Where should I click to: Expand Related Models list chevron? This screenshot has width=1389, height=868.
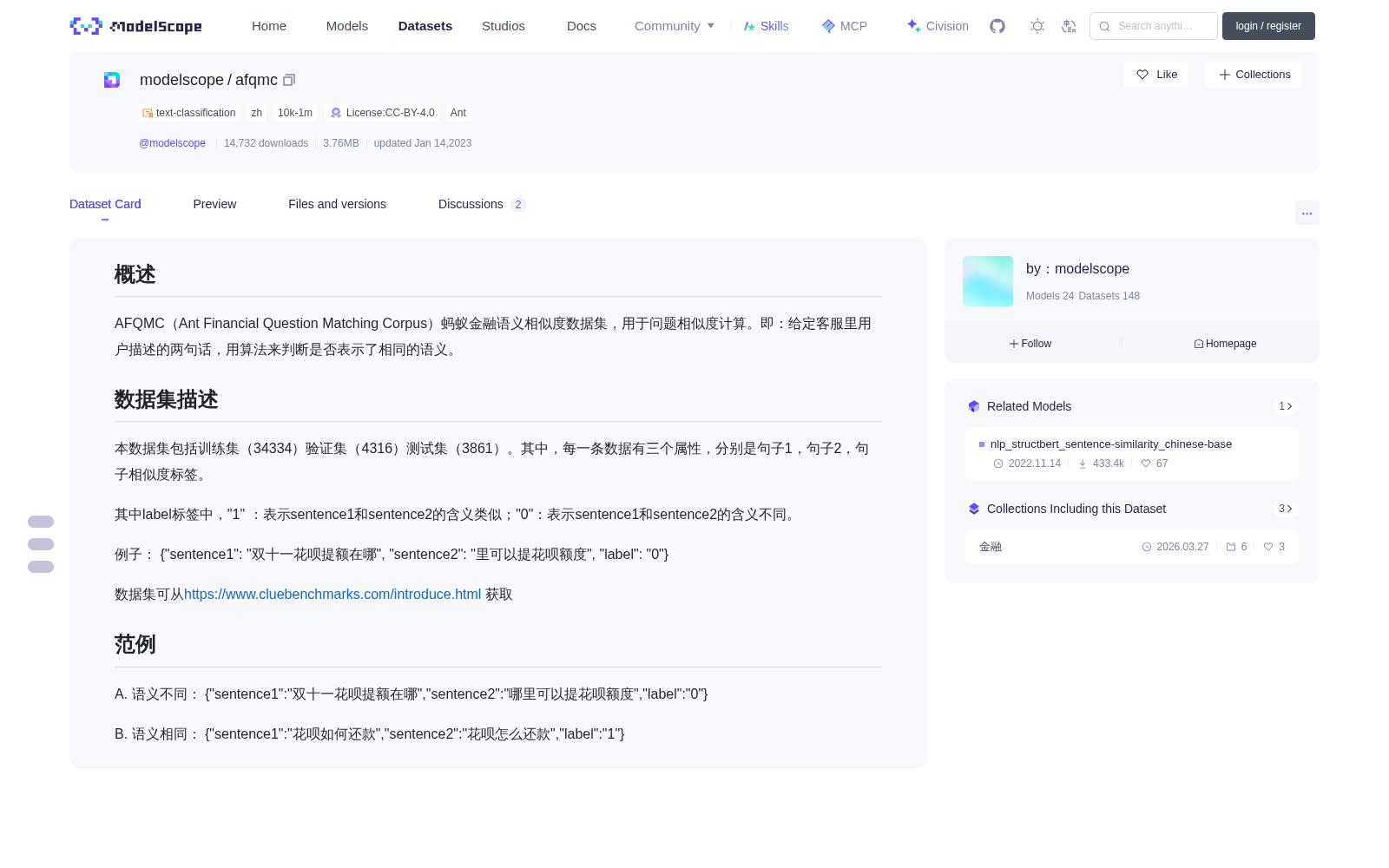[x=1286, y=406]
